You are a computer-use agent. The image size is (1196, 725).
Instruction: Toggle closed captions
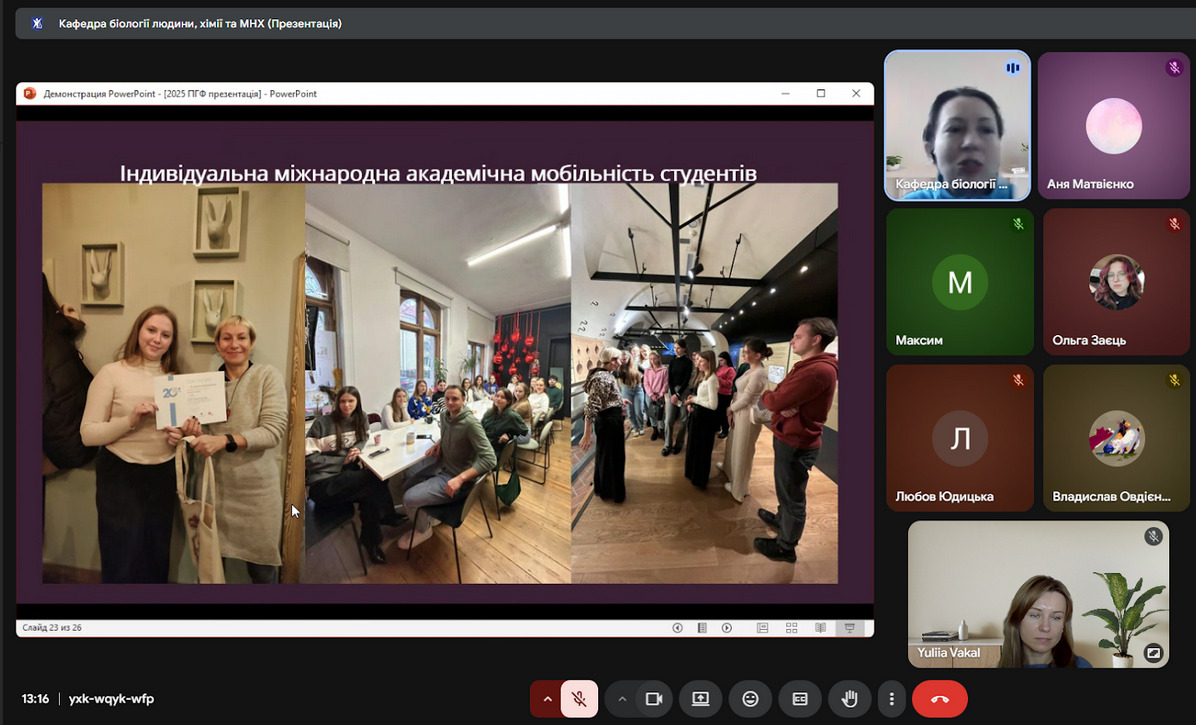(800, 699)
